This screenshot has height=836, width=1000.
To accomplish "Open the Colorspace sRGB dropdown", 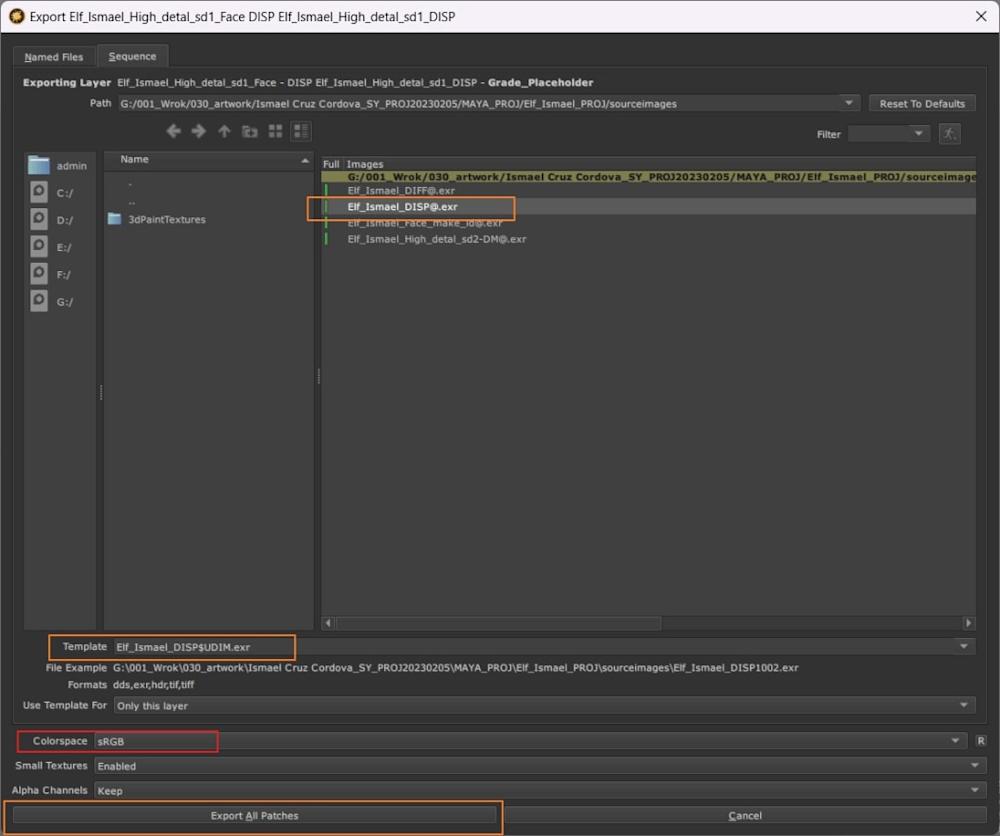I will 529,741.
